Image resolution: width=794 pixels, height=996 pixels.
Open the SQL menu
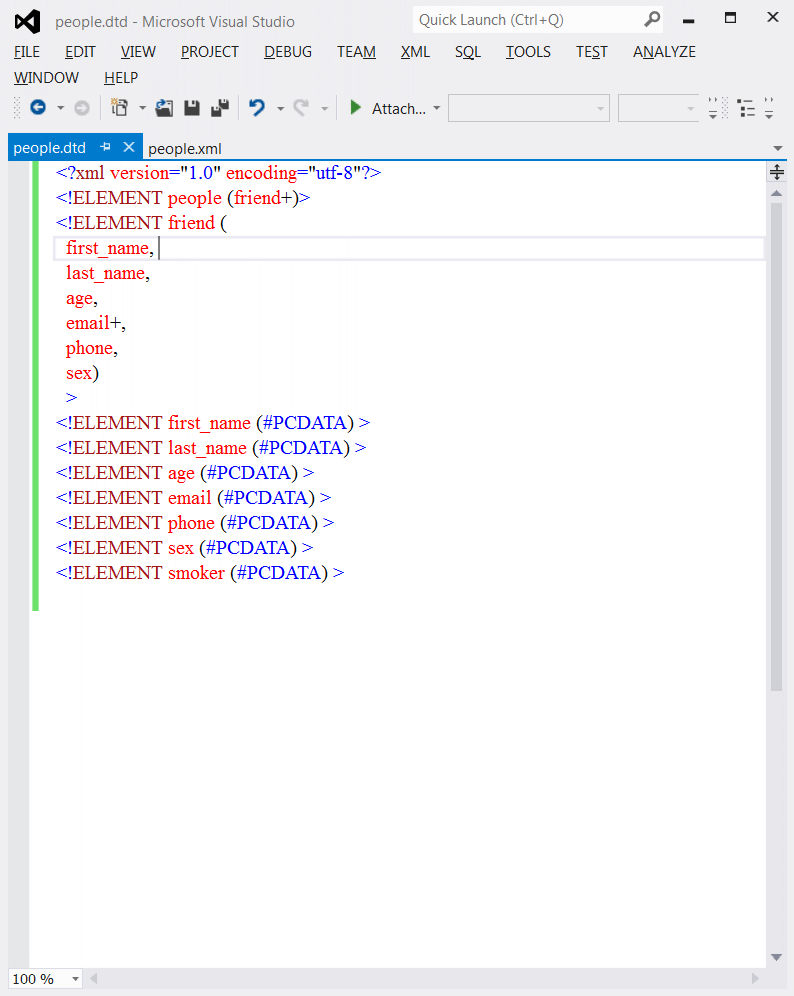coord(468,52)
